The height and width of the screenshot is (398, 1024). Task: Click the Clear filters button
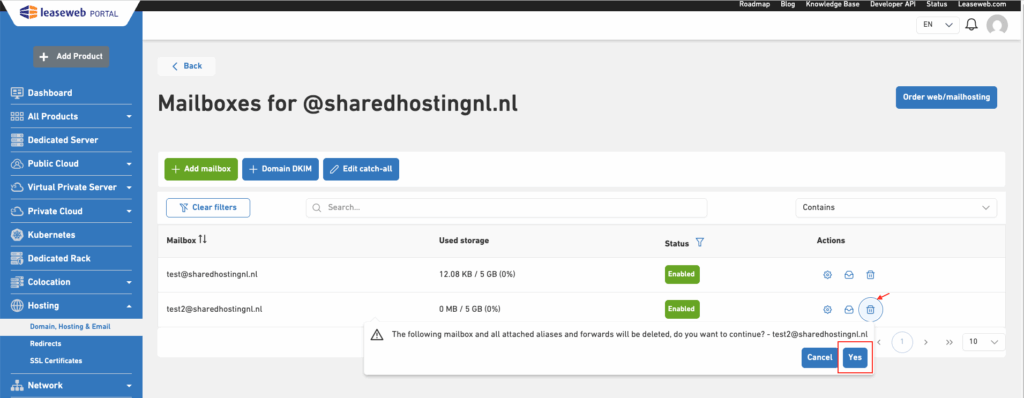[x=208, y=208]
